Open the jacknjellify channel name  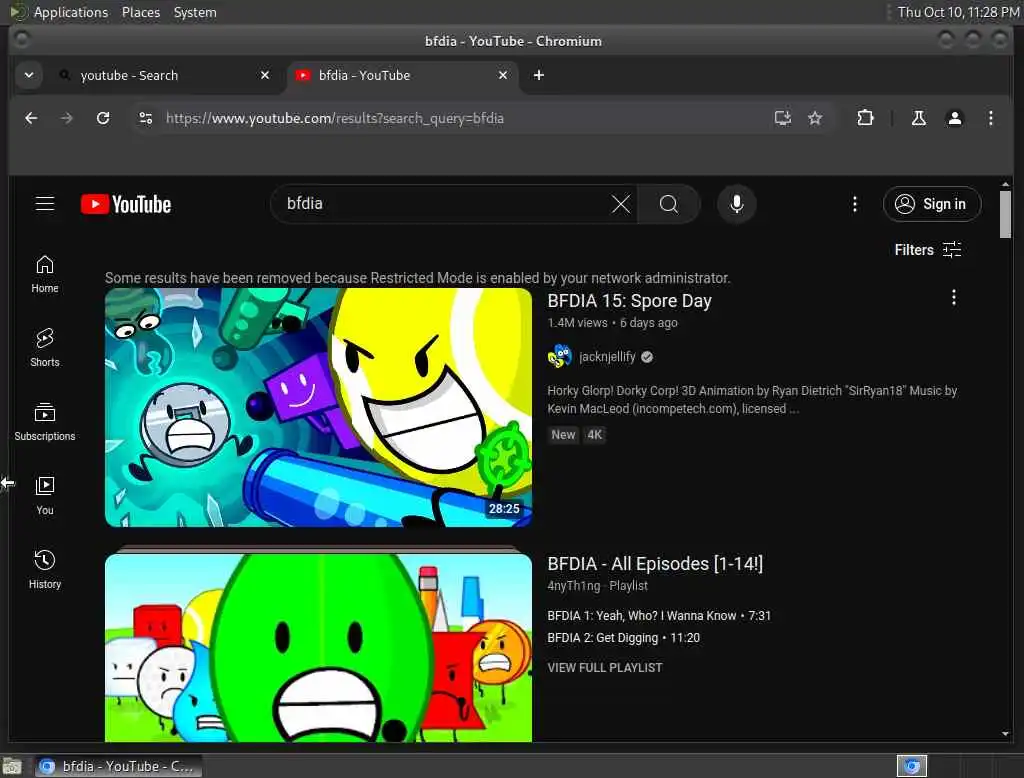coord(607,357)
